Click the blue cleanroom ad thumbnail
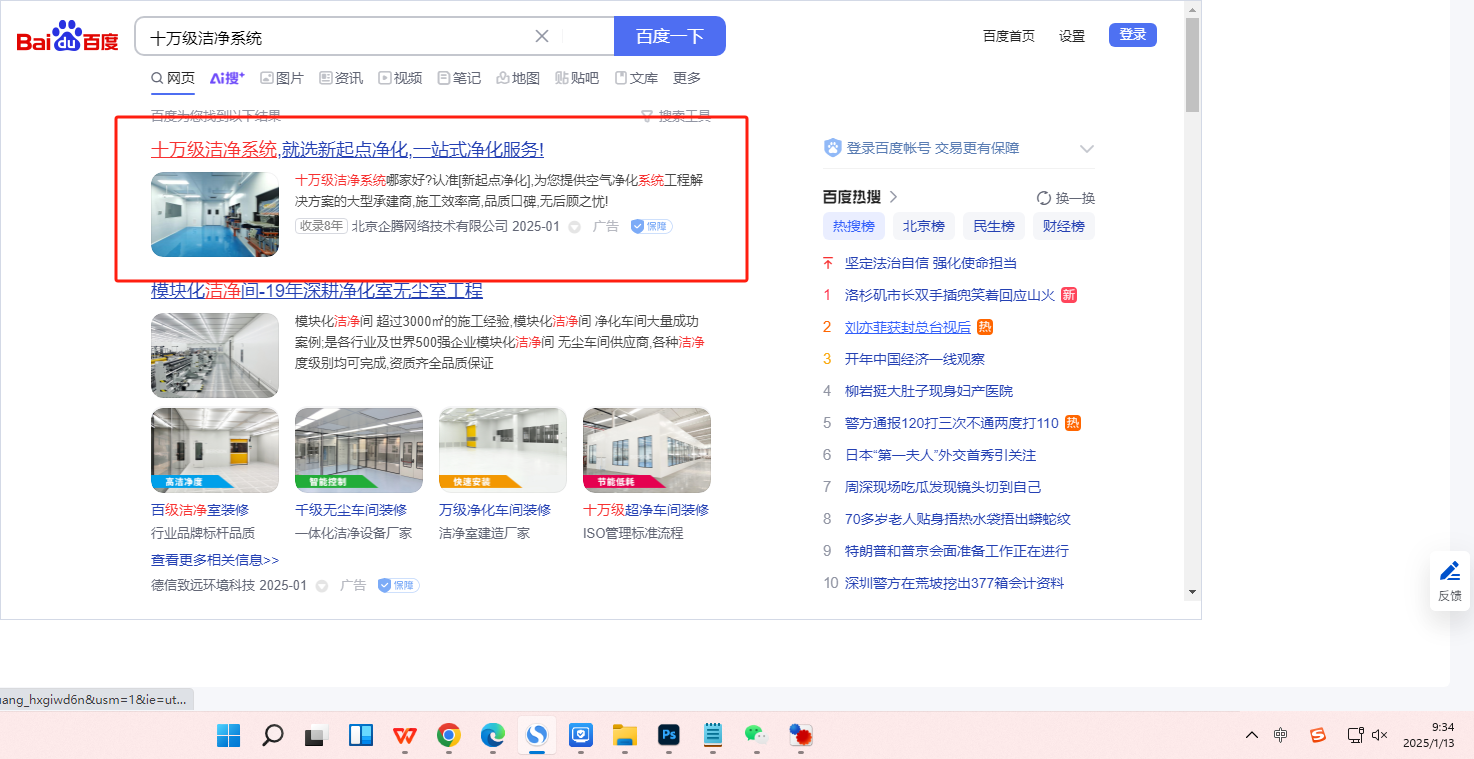The image size is (1474, 759). click(215, 215)
